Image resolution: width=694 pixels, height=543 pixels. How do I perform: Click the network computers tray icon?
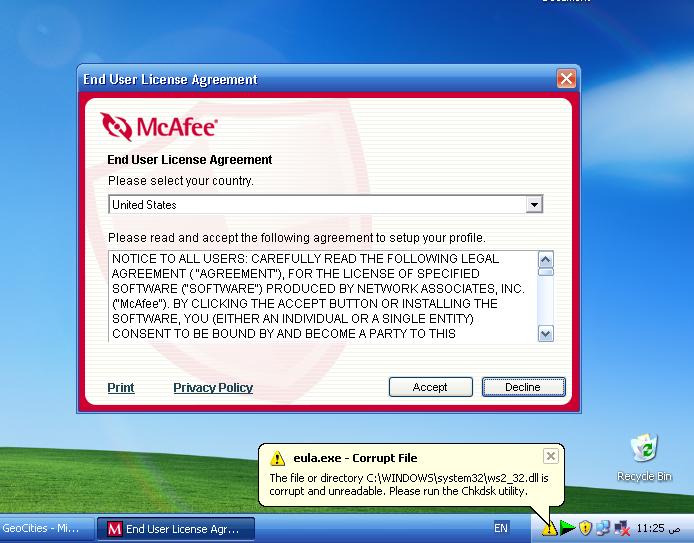(603, 528)
